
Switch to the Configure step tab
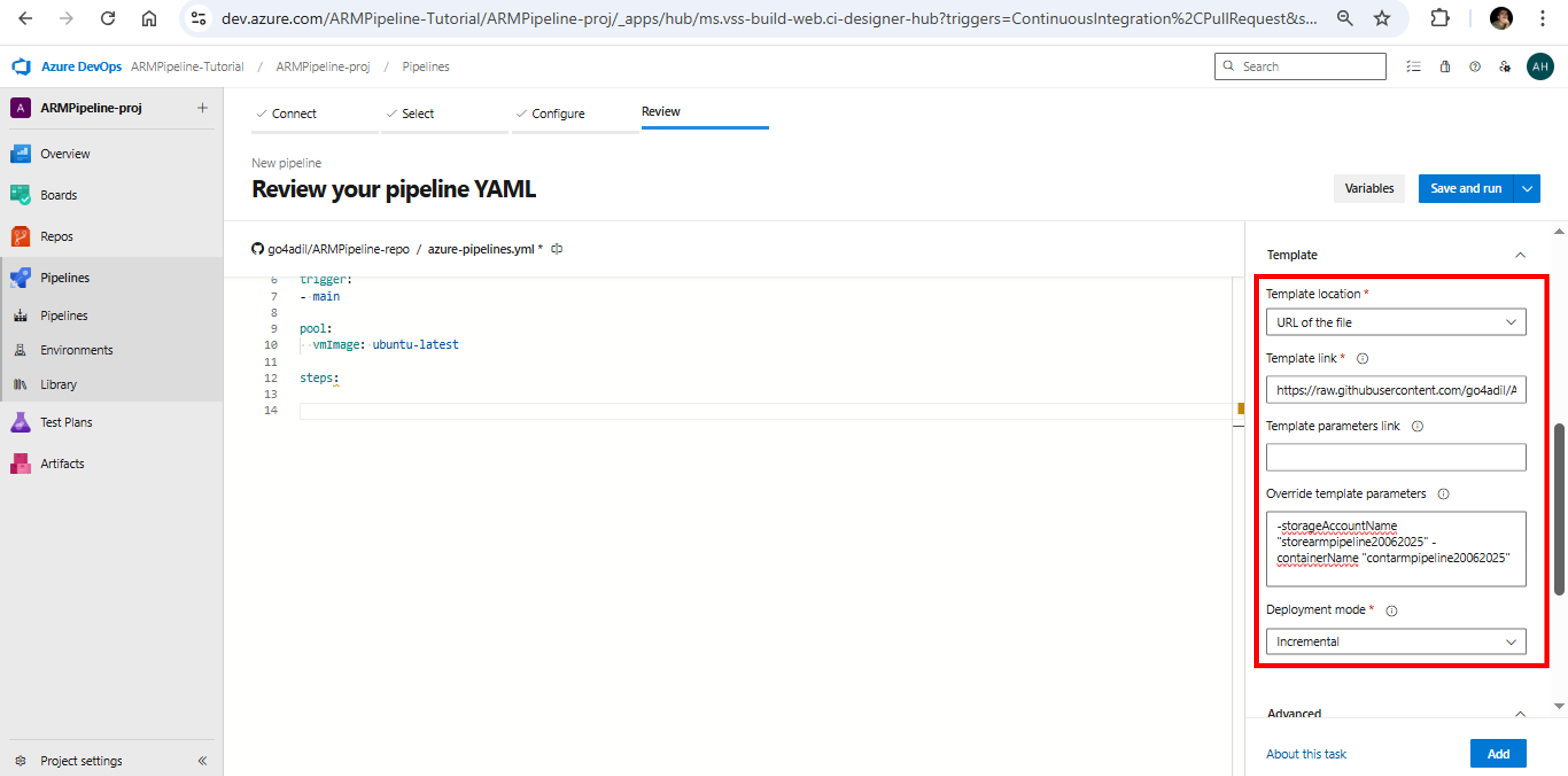557,114
